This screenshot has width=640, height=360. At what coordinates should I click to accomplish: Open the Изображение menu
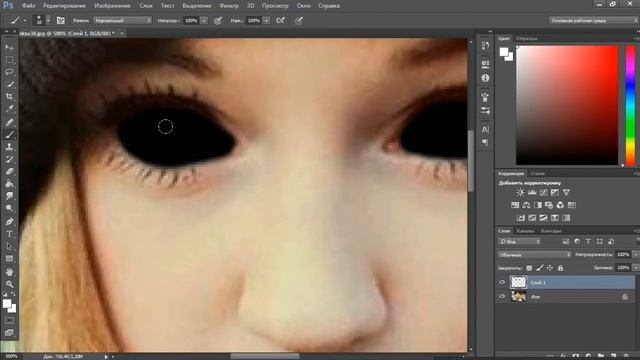point(112,6)
